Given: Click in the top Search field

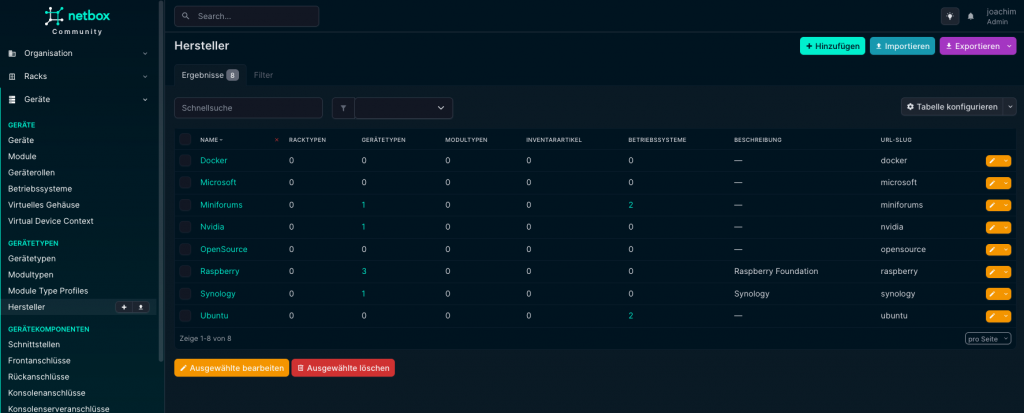Looking at the screenshot, I should click(247, 16).
